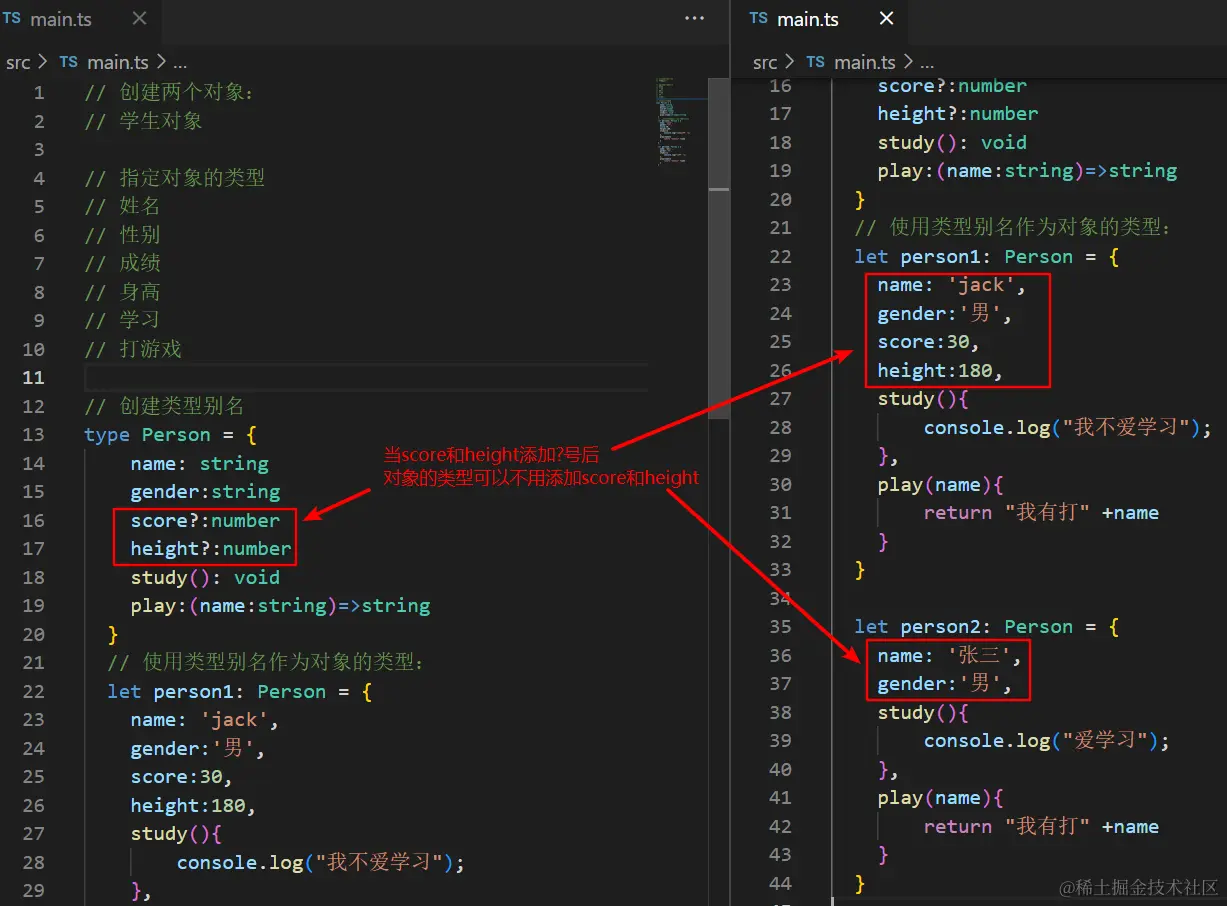This screenshot has height=906, width=1227.
Task: Click 'gender:string' on line 15
Action: pyautogui.click(x=205, y=492)
